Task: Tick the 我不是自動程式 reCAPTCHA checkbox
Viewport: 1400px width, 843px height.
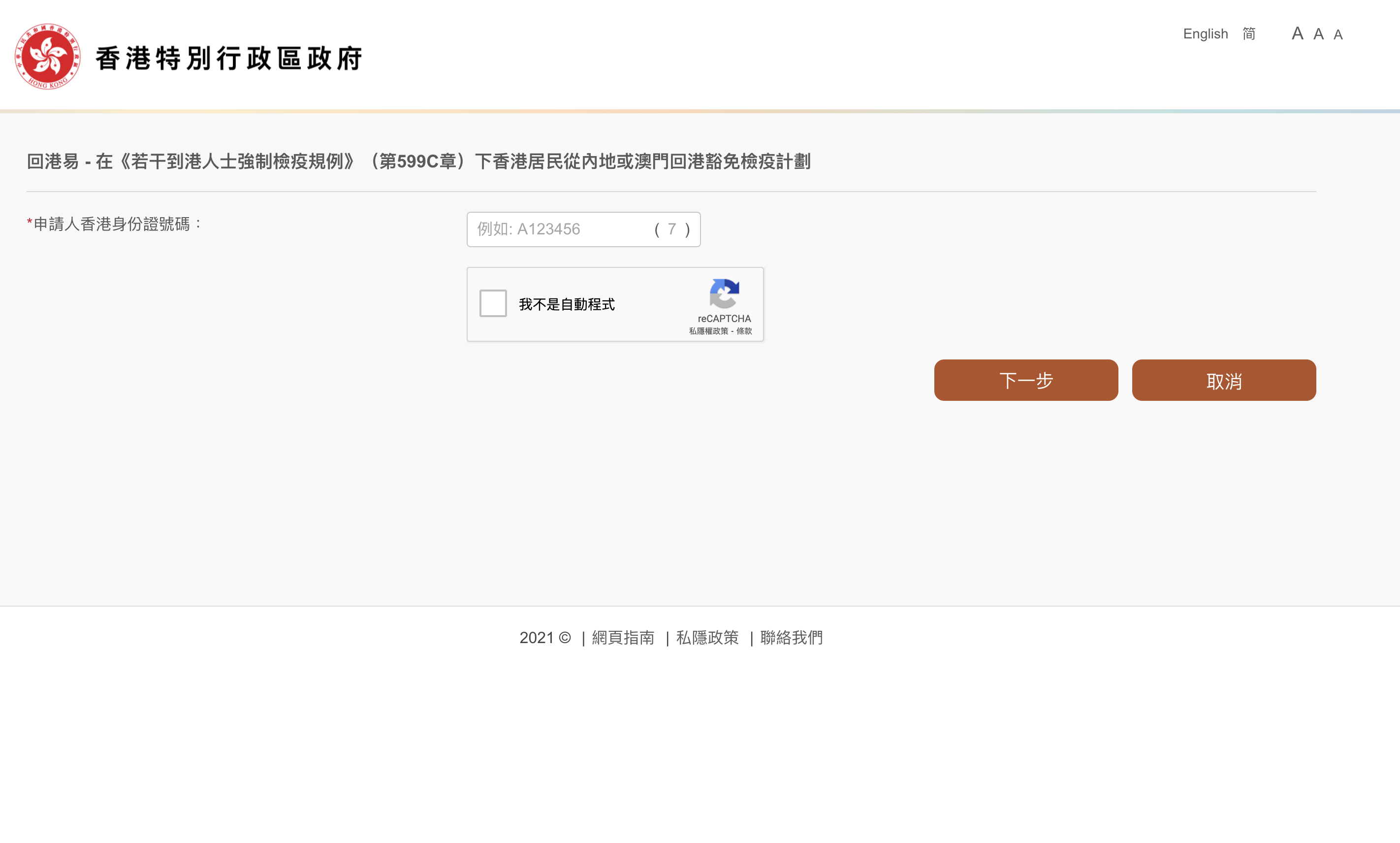Action: pyautogui.click(x=493, y=303)
